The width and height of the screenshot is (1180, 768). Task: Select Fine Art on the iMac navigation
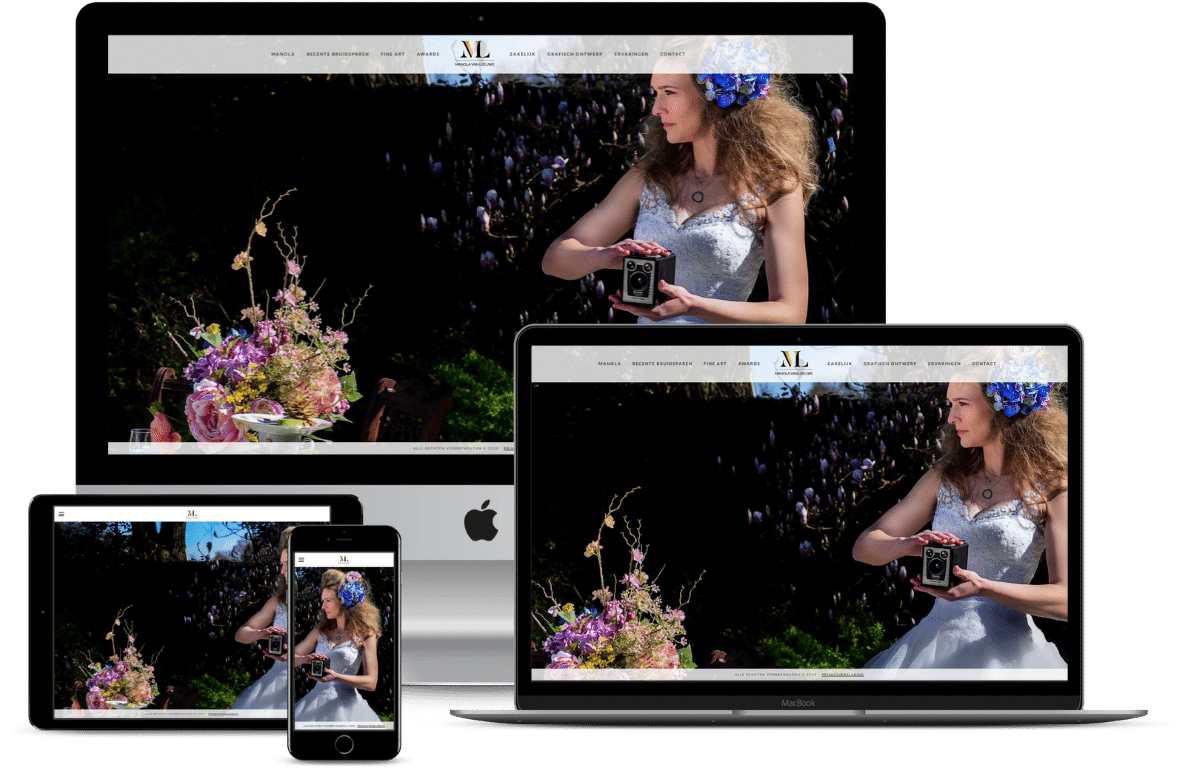click(393, 54)
